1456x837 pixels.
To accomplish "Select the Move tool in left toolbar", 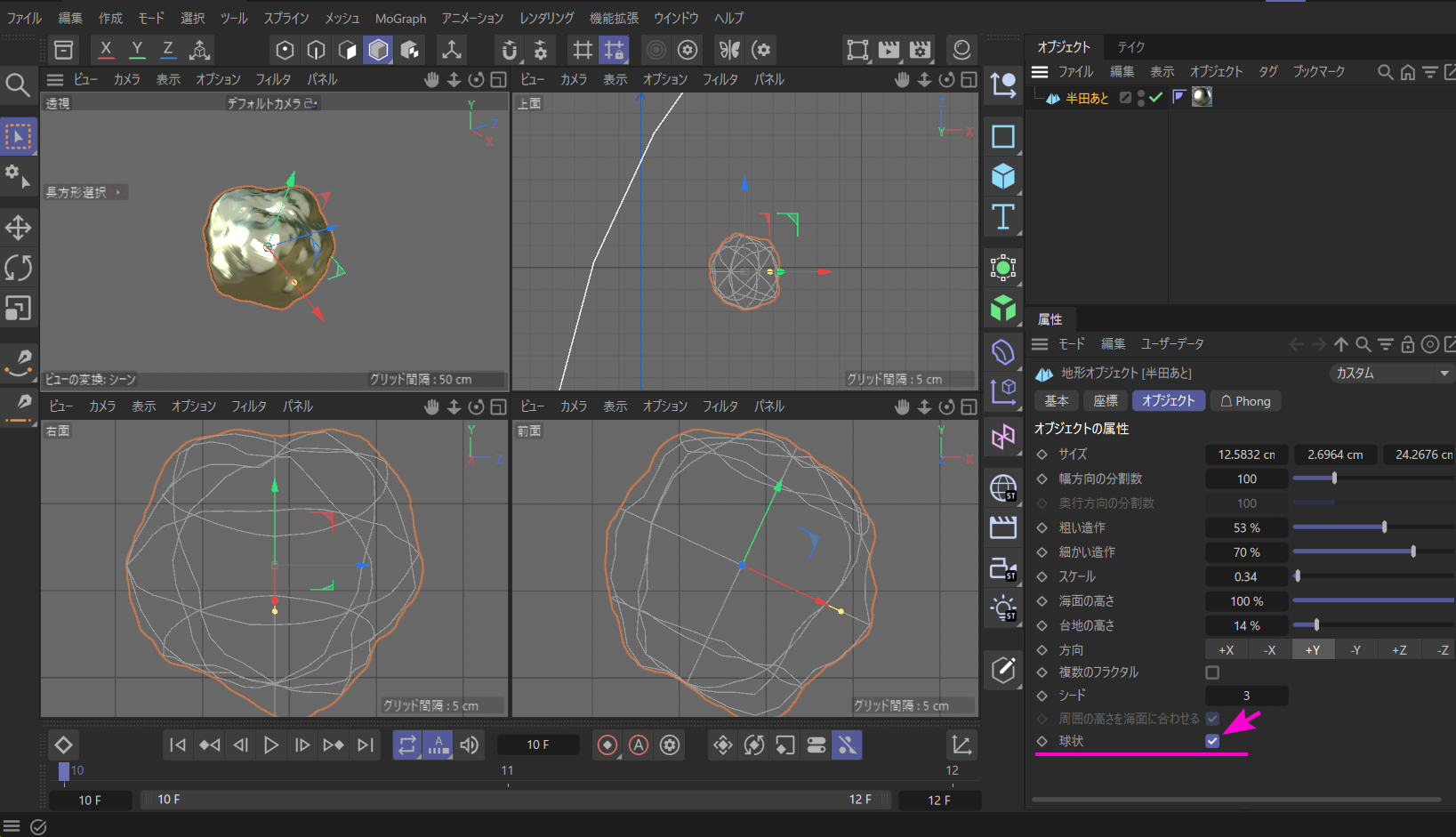I will [18, 228].
